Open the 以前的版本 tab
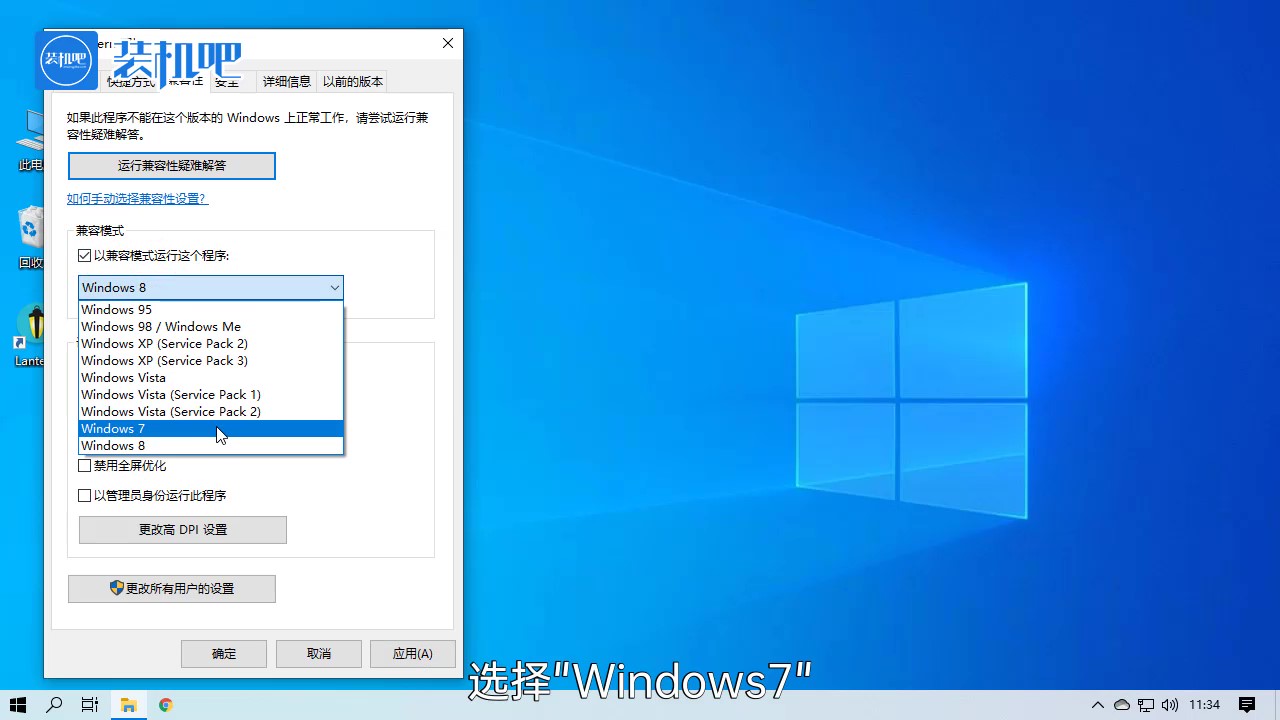 pyautogui.click(x=352, y=81)
